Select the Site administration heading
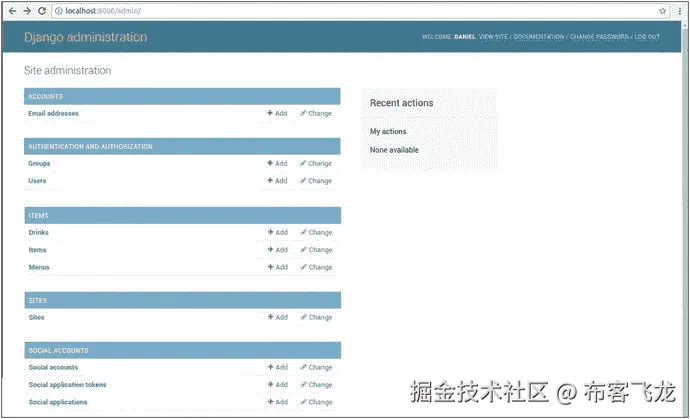This screenshot has height=419, width=690. 67,70
